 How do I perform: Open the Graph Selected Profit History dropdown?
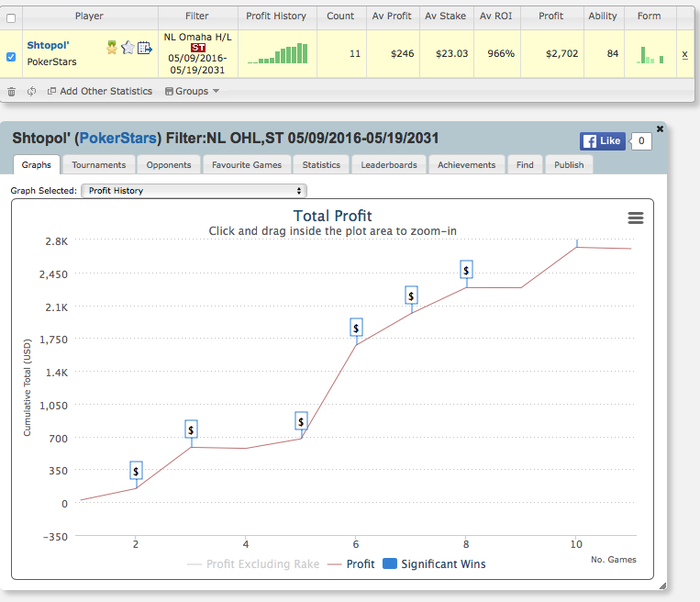pos(194,191)
